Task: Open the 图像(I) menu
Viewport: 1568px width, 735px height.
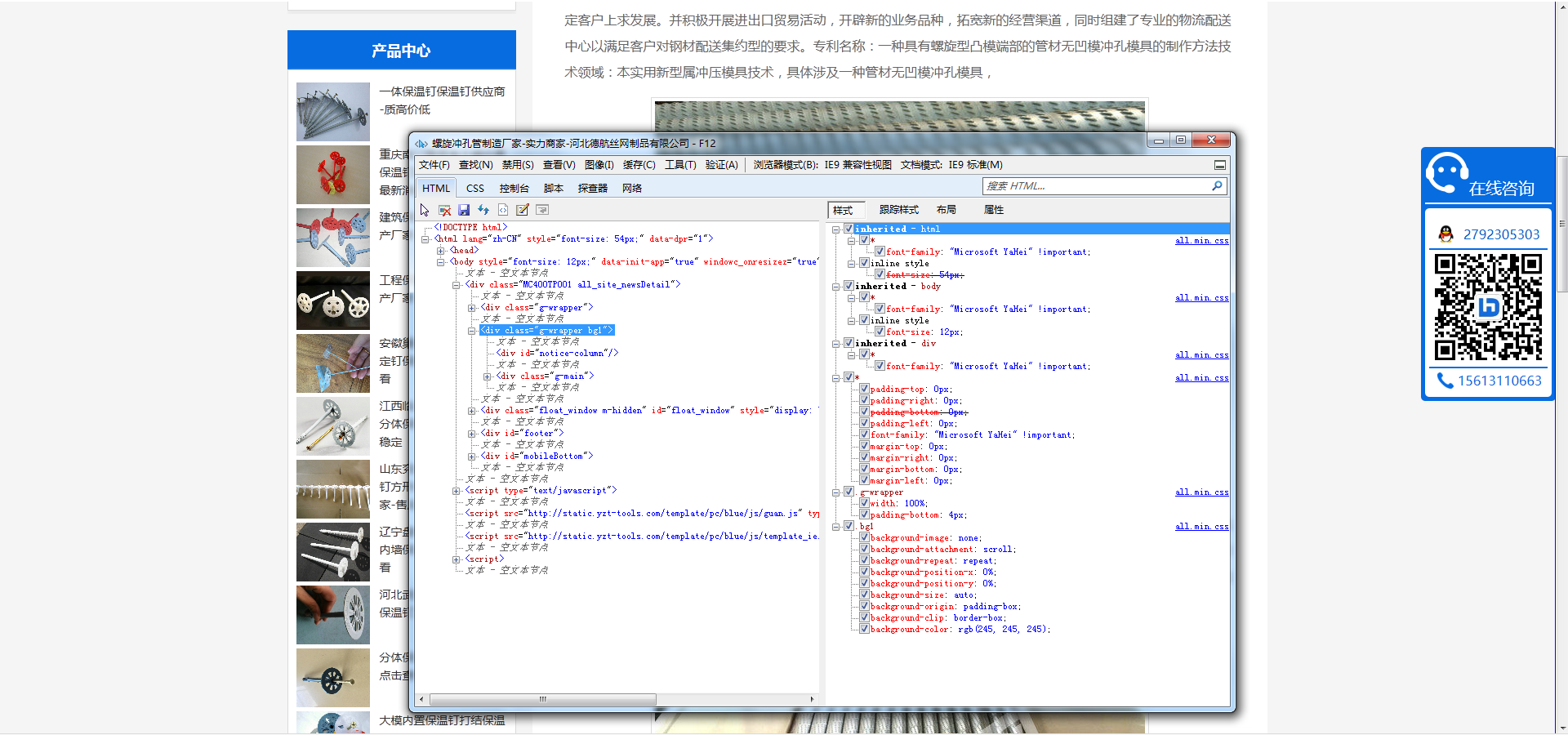Action: [x=599, y=165]
